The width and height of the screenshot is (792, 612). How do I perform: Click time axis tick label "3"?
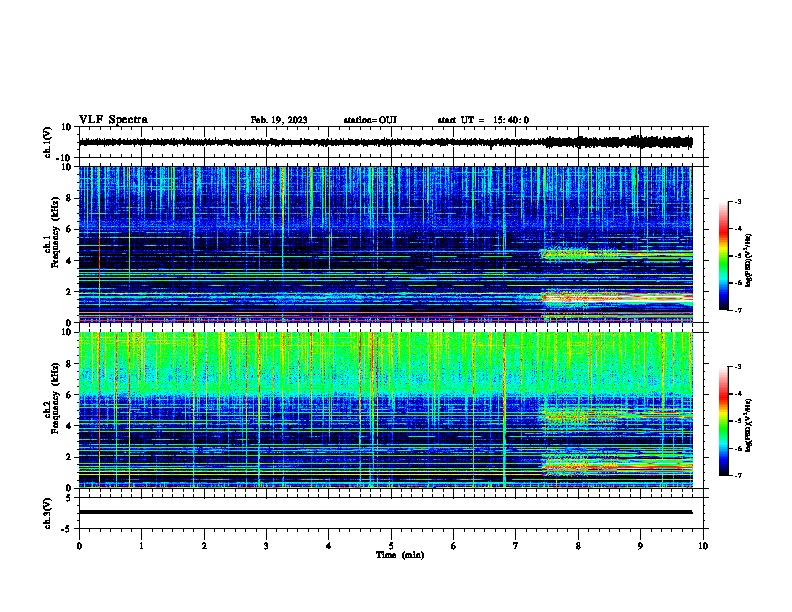(x=266, y=546)
